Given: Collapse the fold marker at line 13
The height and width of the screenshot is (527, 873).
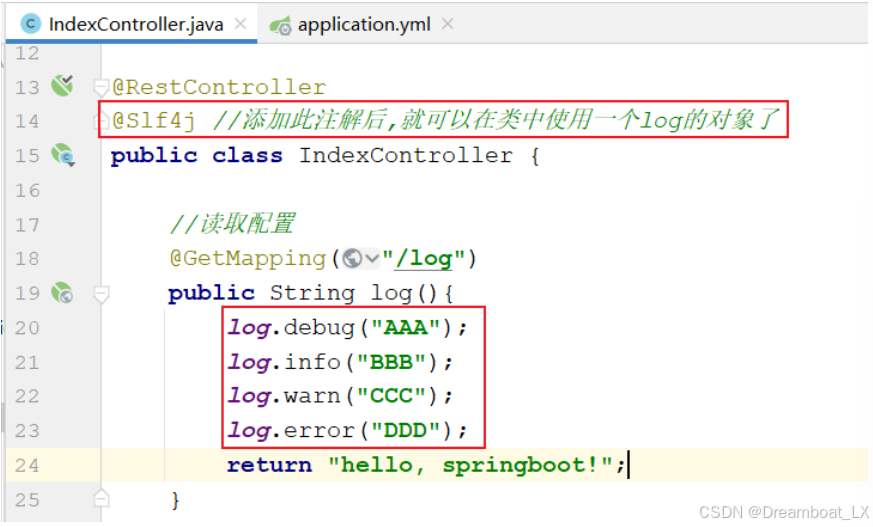Looking at the screenshot, I should click(x=101, y=87).
